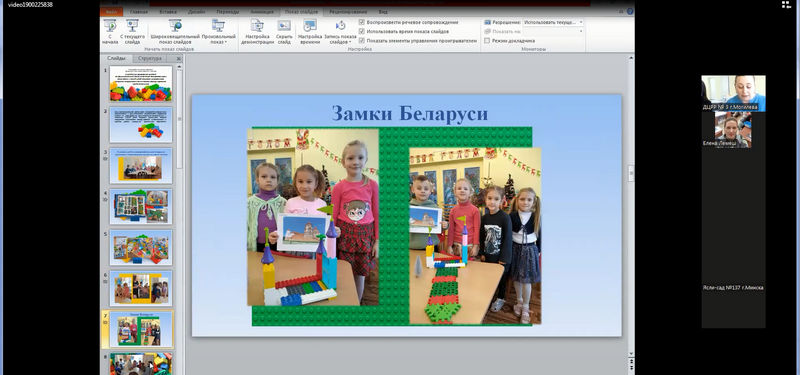
Task: Click the grid view icon in the top corner
Action: click(786, 5)
